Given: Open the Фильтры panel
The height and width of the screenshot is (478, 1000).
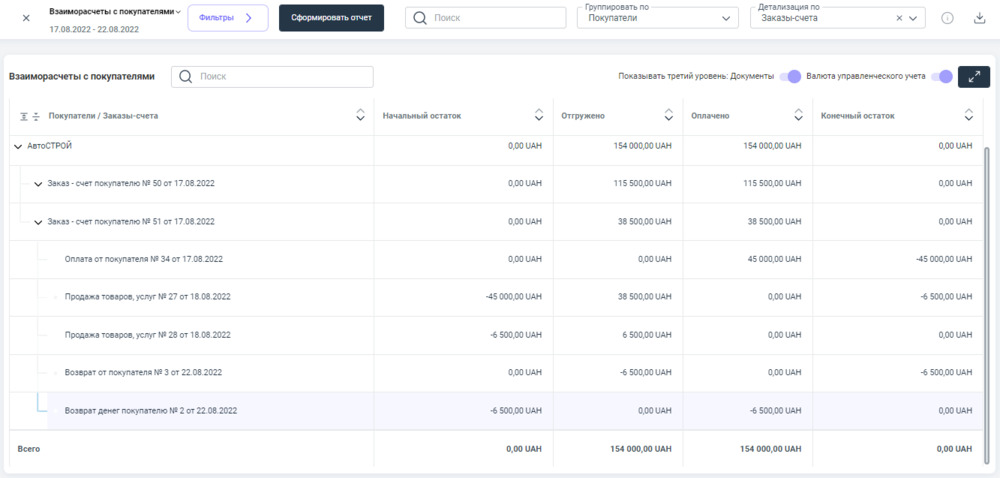Looking at the screenshot, I should pos(227,18).
